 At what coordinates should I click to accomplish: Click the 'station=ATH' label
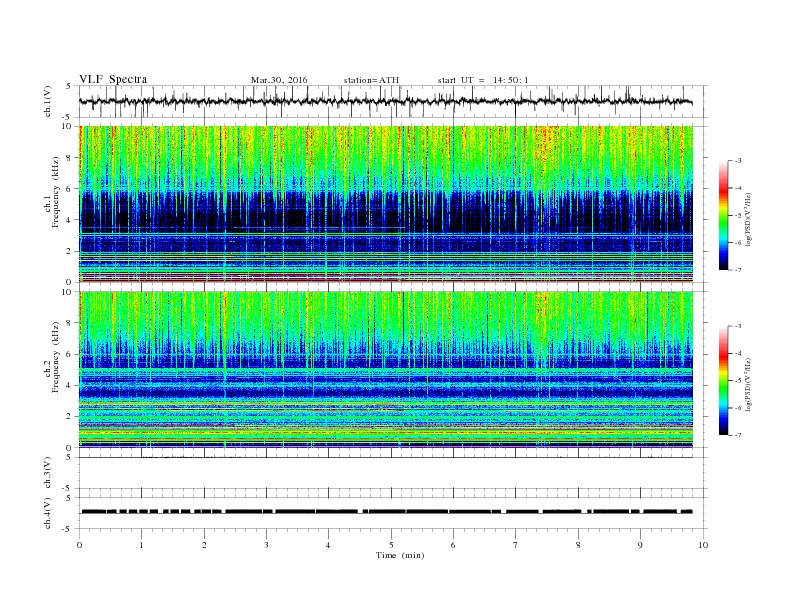click(371, 80)
